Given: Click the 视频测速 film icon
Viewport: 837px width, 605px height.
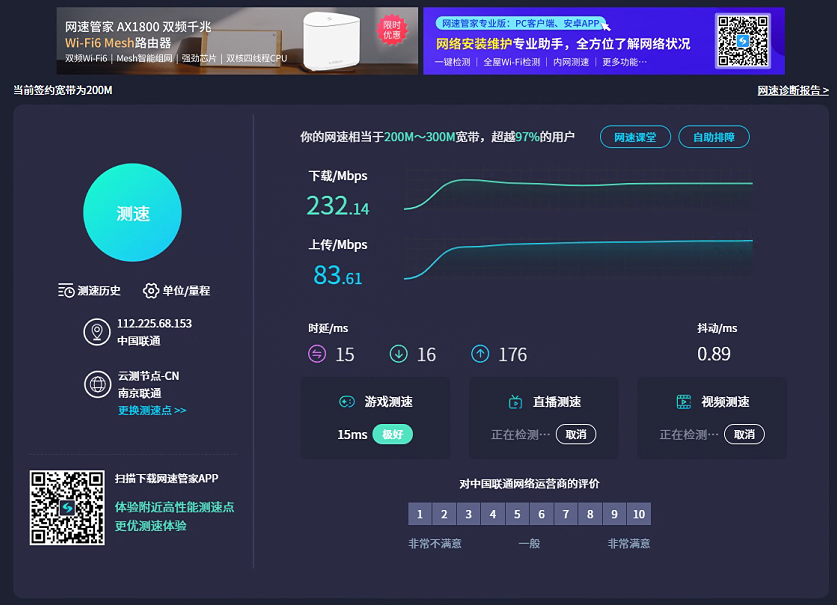Looking at the screenshot, I should pos(684,402).
